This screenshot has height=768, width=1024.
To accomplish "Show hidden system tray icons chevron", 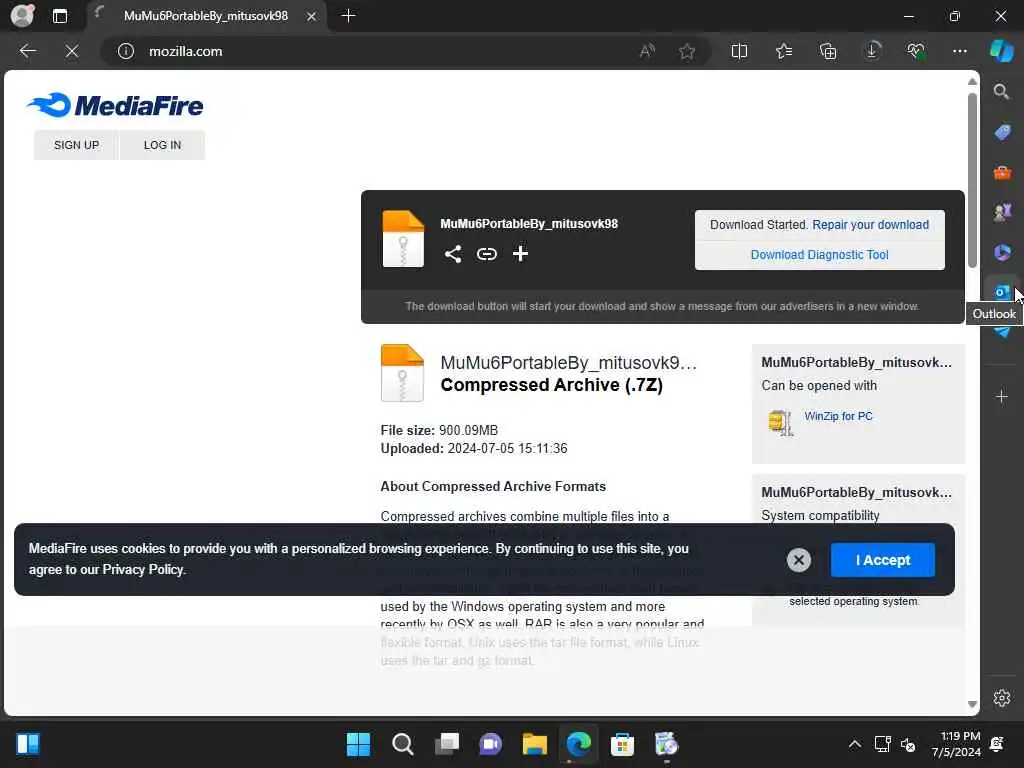I will pyautogui.click(x=854, y=744).
